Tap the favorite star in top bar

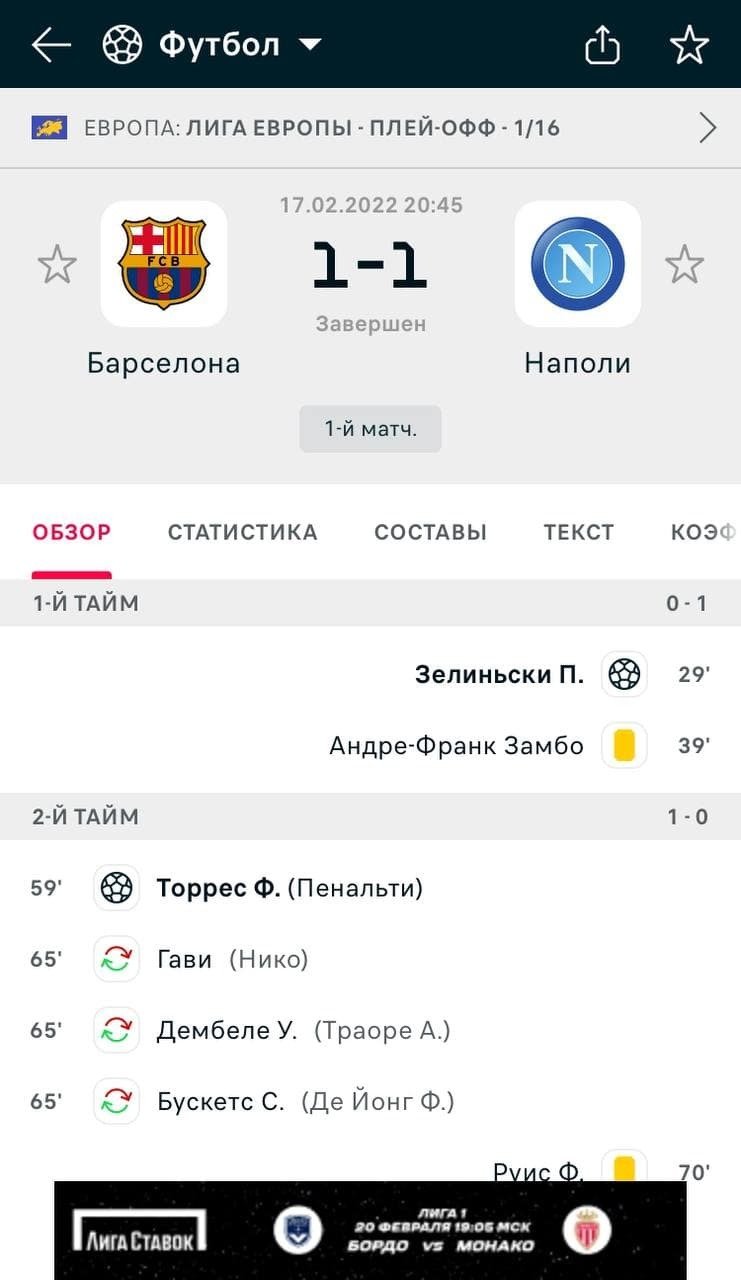click(689, 45)
